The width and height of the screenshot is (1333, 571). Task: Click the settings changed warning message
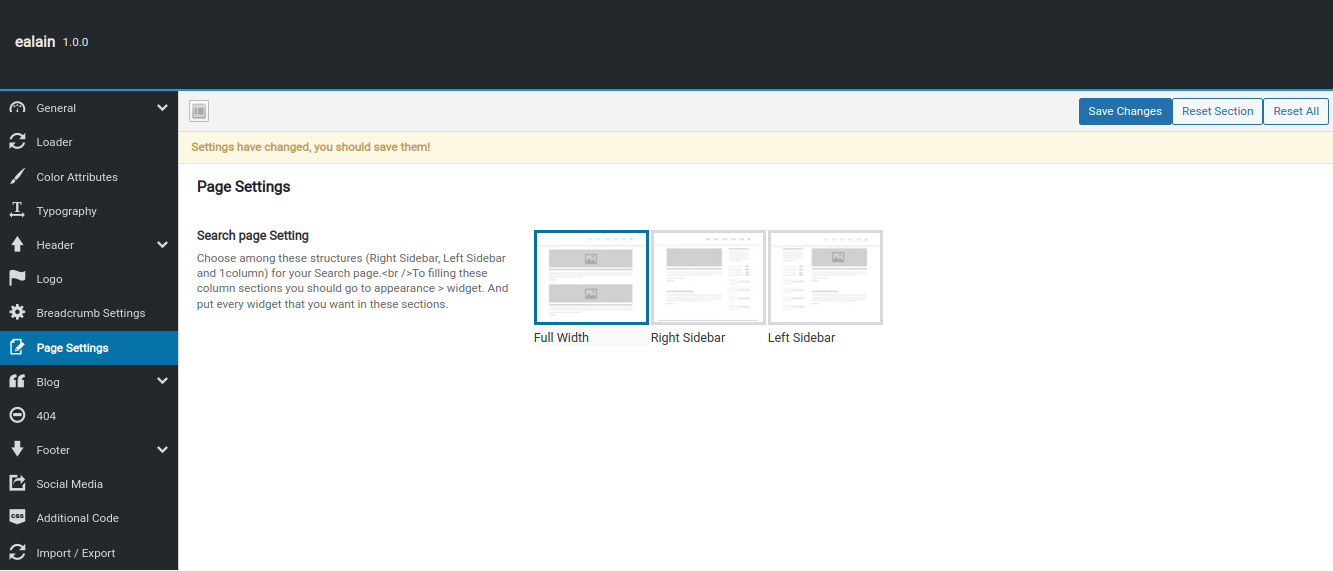coord(311,147)
